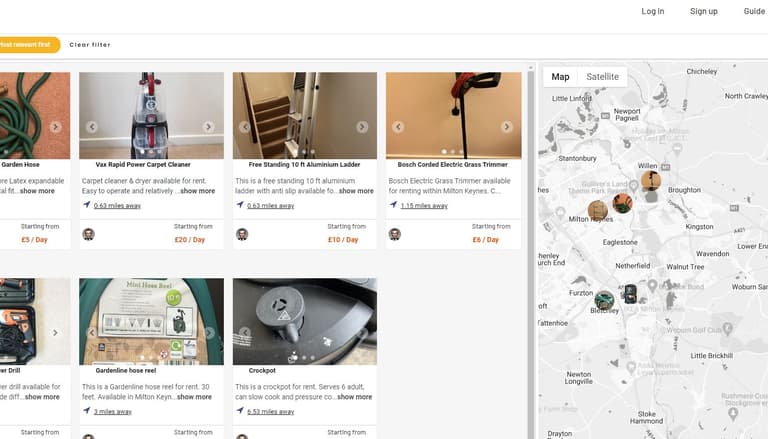Click the green hose map marker near Milton Keynes
This screenshot has height=439, width=768.
coord(623,203)
